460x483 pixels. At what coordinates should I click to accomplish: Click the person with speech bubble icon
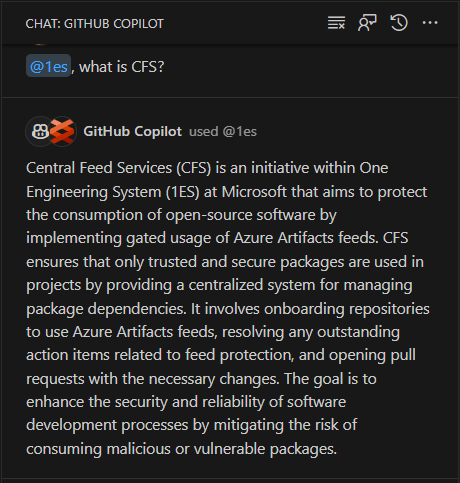367,23
